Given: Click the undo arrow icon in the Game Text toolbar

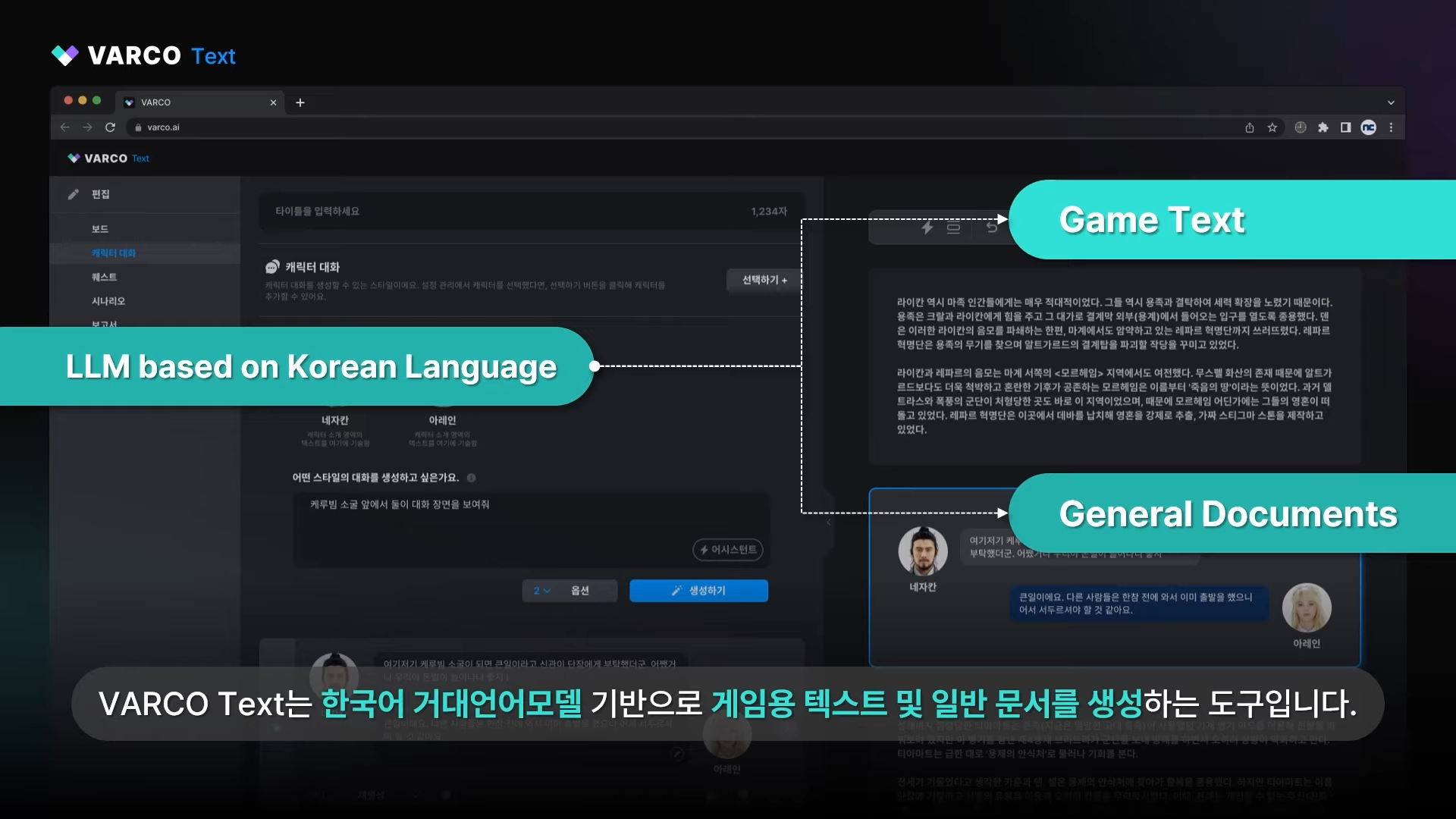Looking at the screenshot, I should coord(993,227).
